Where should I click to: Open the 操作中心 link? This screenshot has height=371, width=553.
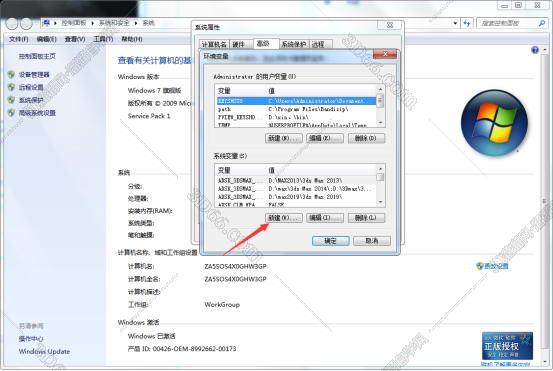tap(31, 339)
